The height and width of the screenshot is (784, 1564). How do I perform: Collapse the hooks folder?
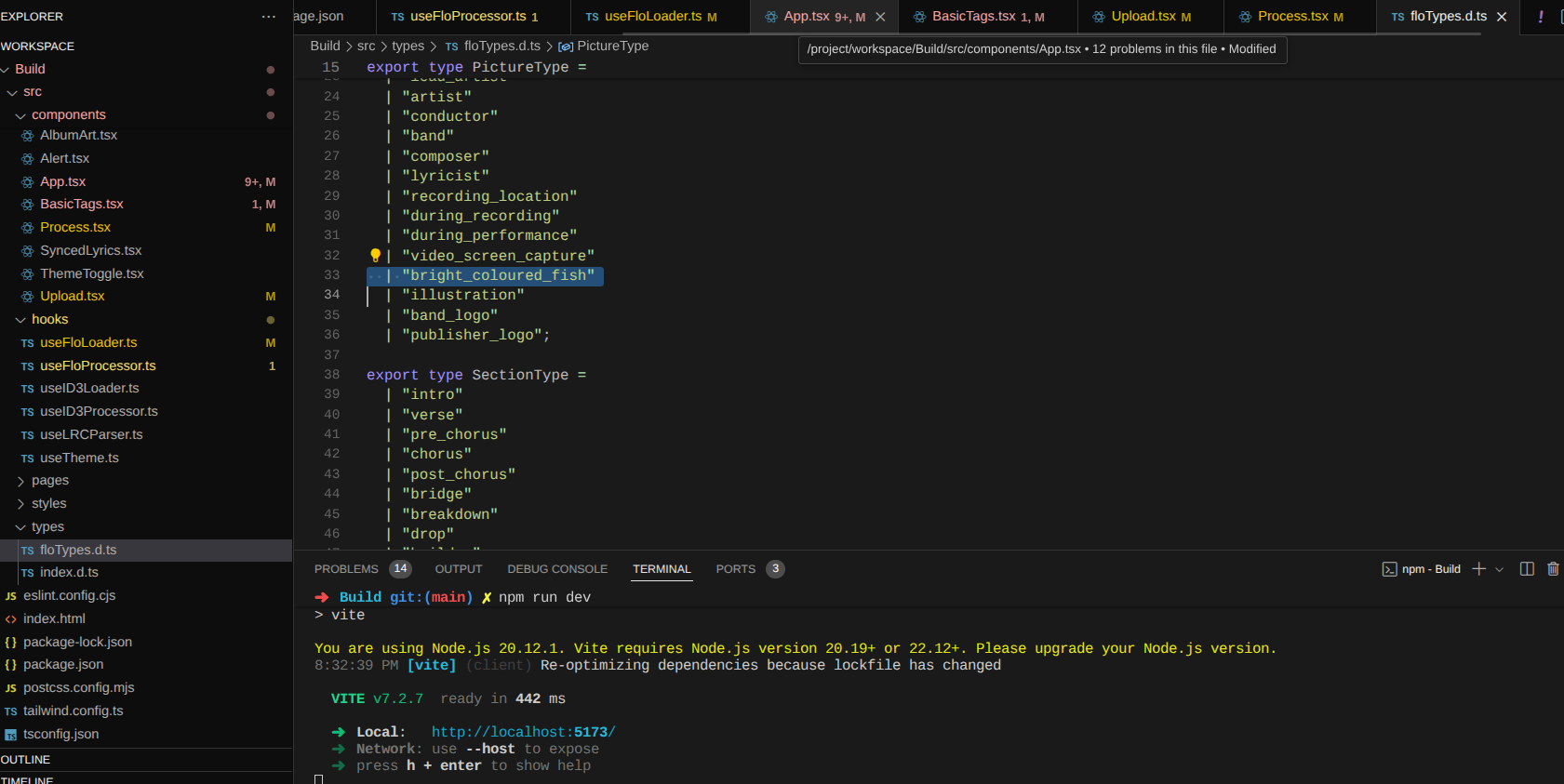[49, 319]
